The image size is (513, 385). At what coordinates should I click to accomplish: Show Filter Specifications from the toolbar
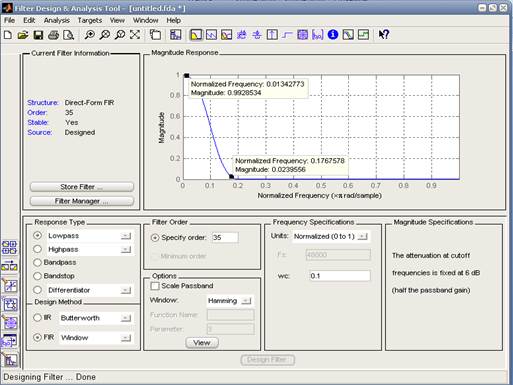pos(175,35)
